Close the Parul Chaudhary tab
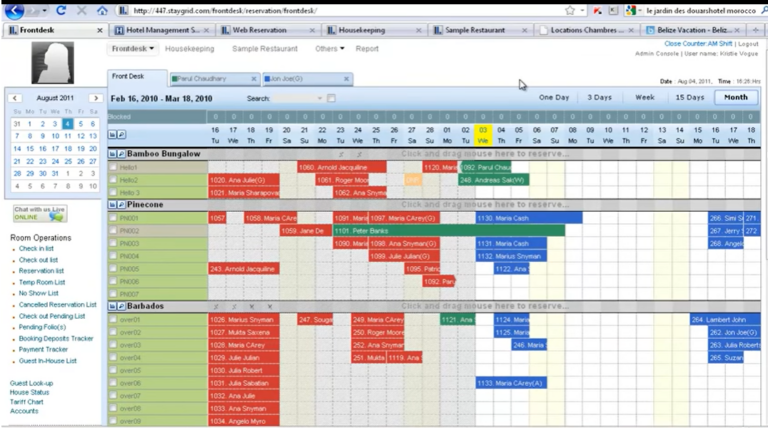 pyautogui.click(x=254, y=79)
